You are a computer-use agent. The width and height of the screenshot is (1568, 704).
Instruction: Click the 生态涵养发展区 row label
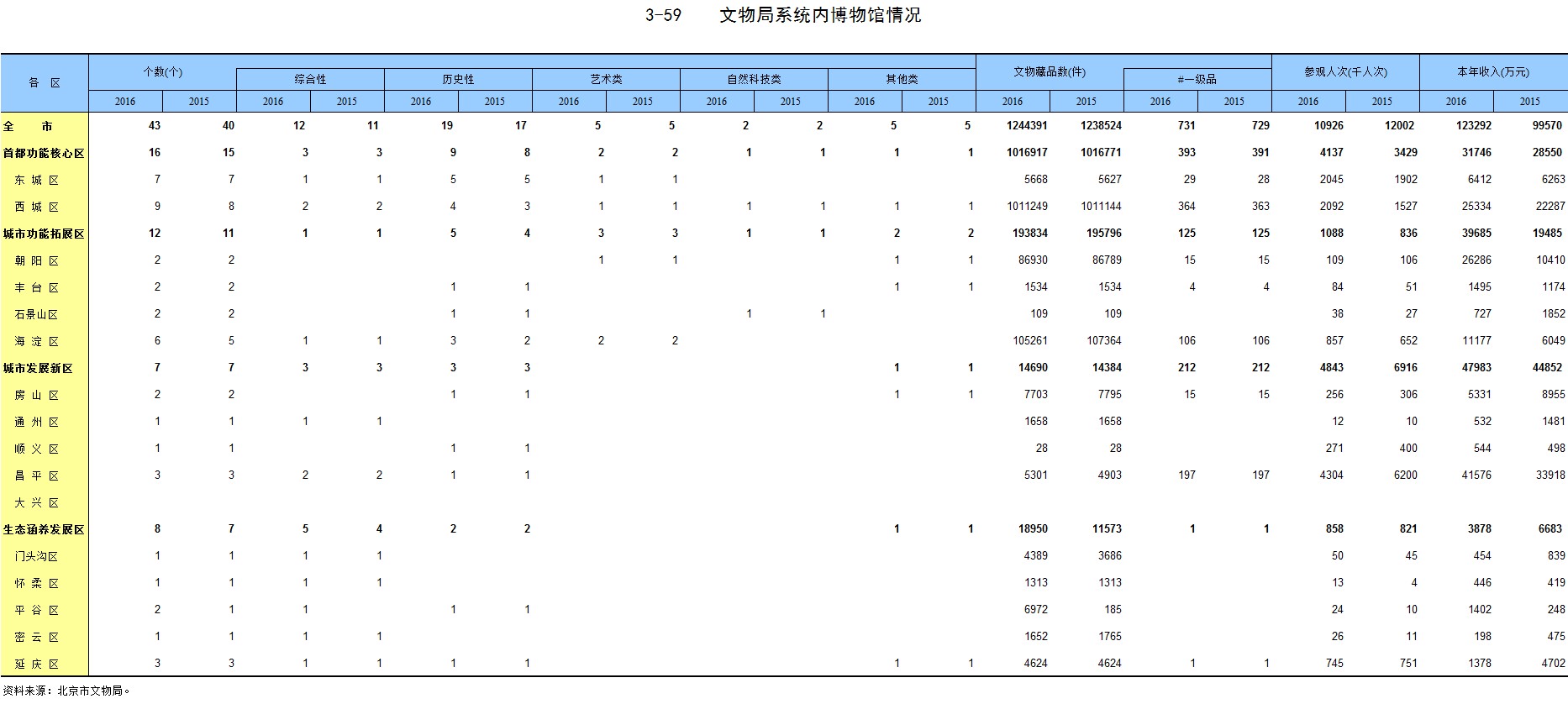44,529
